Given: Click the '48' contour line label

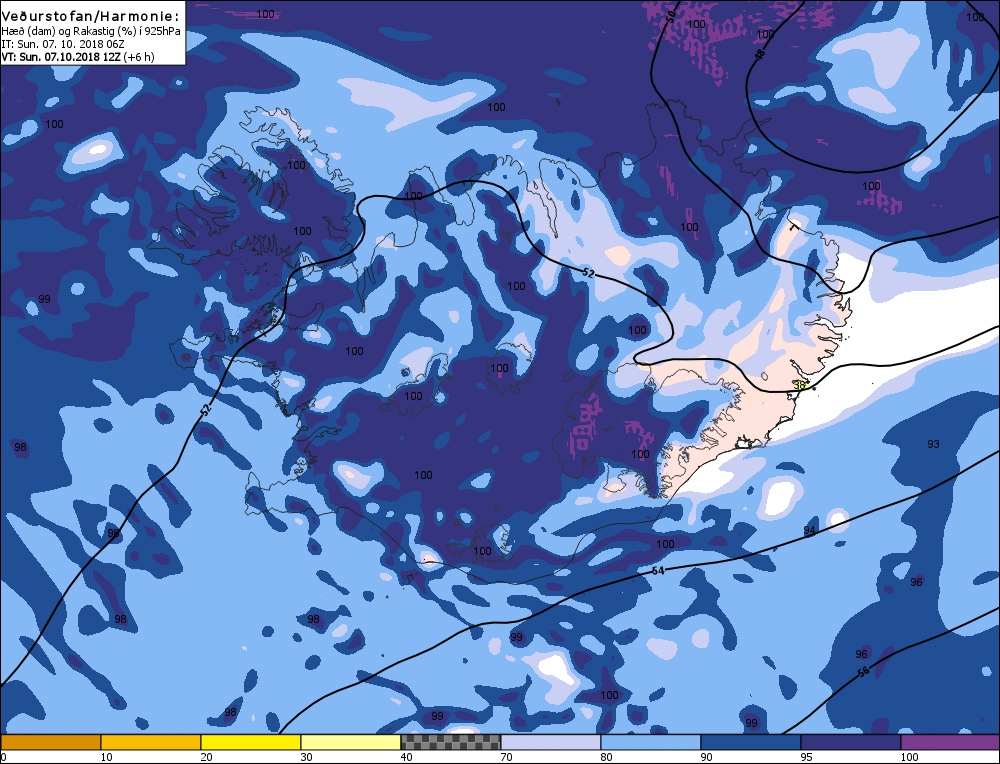Looking at the screenshot, I should [759, 55].
